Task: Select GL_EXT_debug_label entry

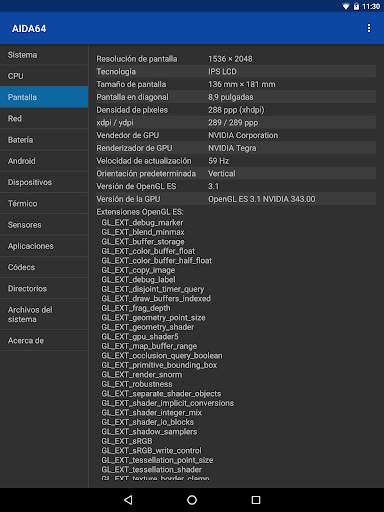Action: coord(138,279)
